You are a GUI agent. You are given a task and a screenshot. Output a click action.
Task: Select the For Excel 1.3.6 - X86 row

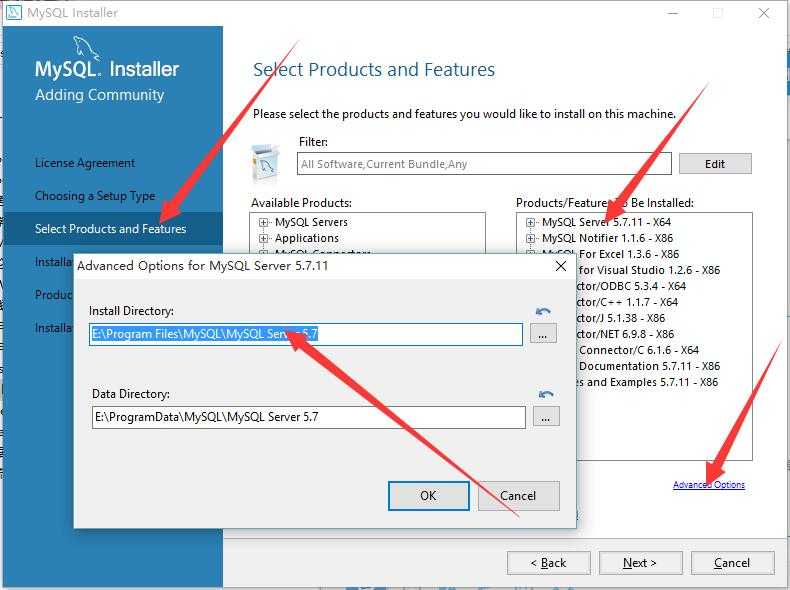click(x=629, y=254)
